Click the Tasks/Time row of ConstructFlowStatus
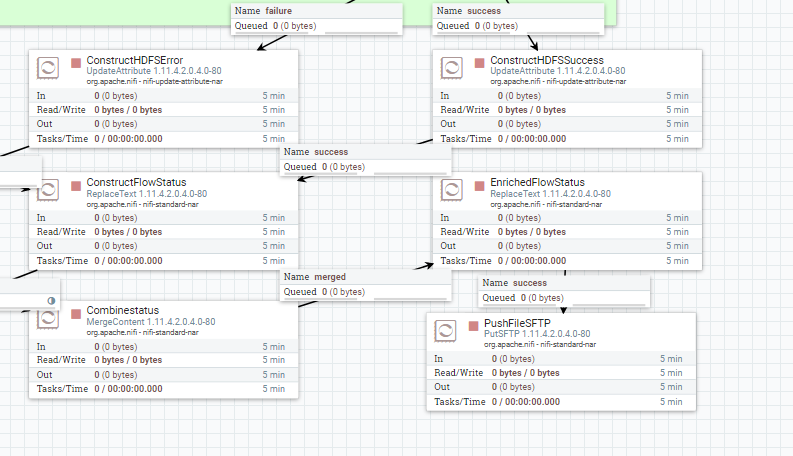 coord(163,261)
